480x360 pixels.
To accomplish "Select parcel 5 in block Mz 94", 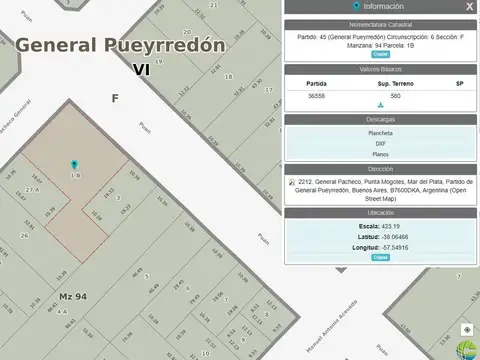I will (x=146, y=277).
